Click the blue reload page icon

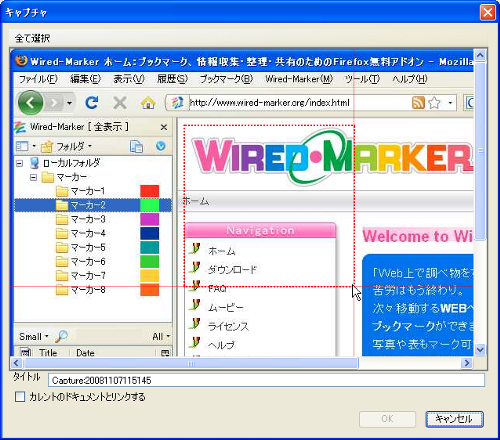click(91, 103)
